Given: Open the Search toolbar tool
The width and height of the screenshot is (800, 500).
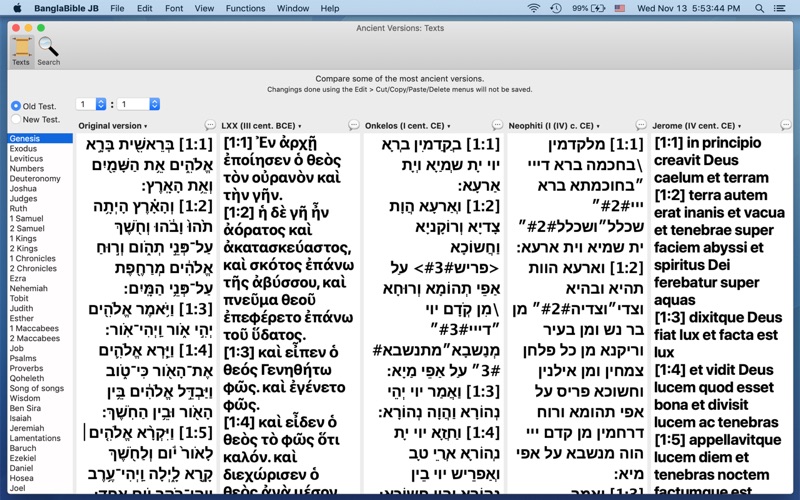Looking at the screenshot, I should pos(48,52).
